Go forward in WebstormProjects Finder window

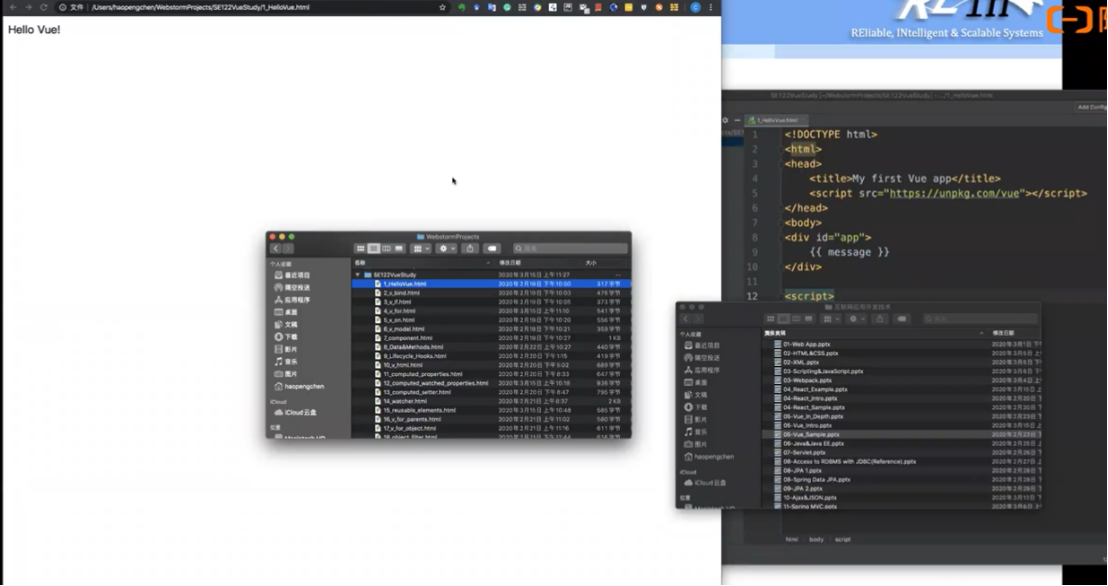point(288,249)
